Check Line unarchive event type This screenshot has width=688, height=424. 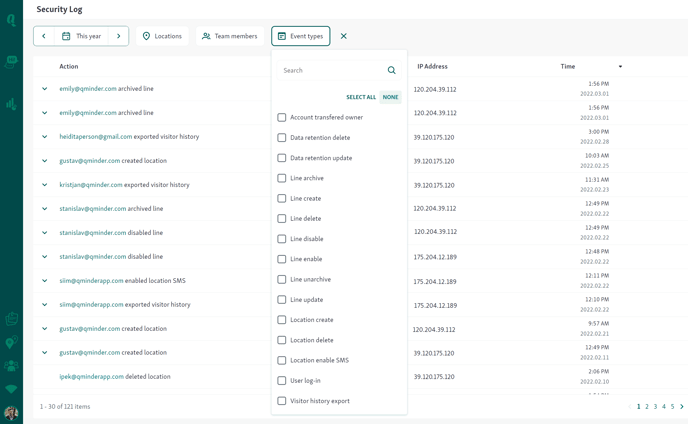[x=282, y=279]
